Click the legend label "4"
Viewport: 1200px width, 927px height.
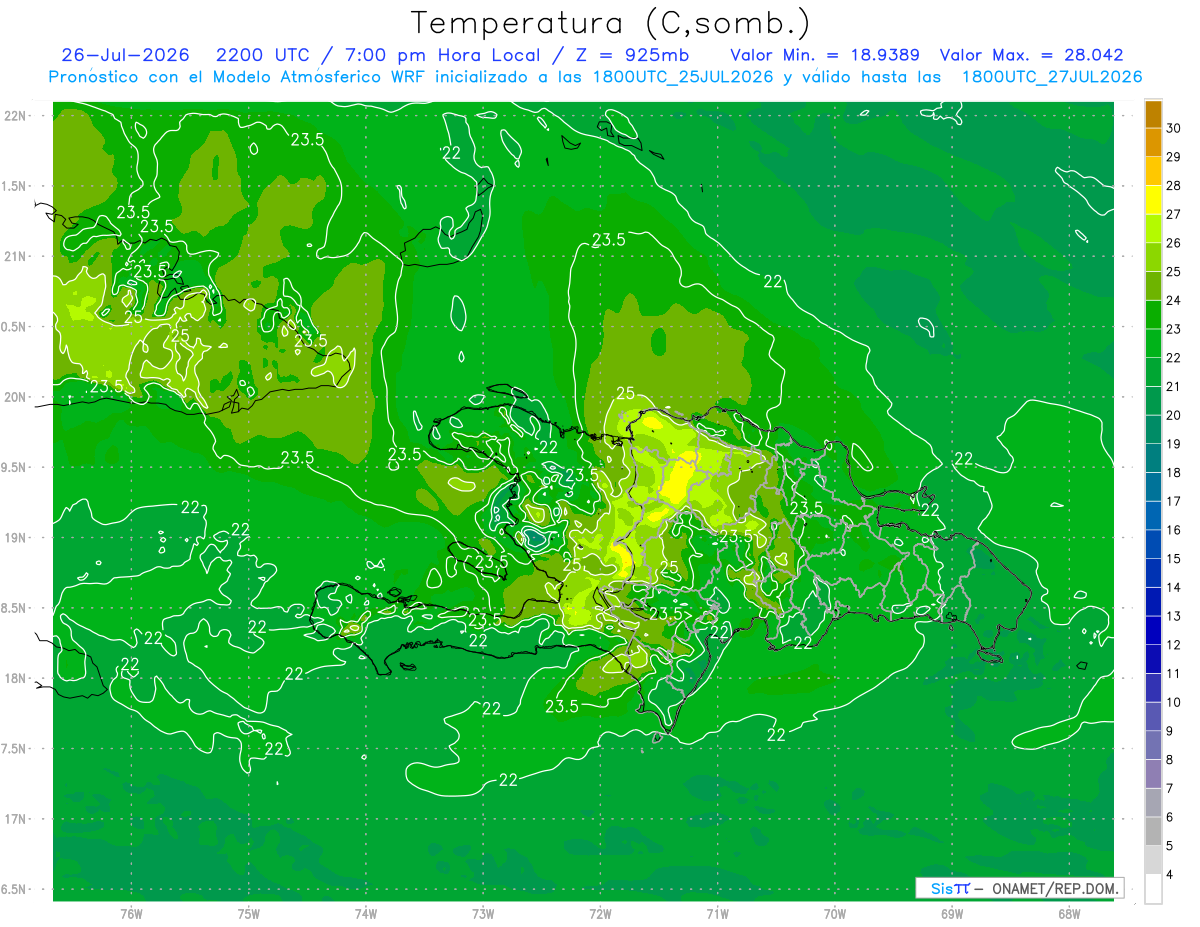point(1171,874)
